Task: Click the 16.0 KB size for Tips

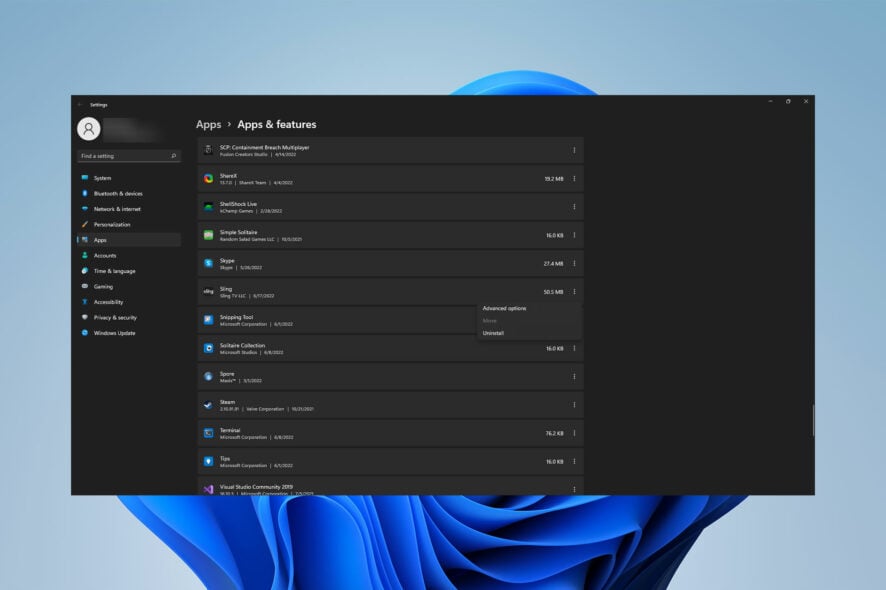Action: [554, 461]
